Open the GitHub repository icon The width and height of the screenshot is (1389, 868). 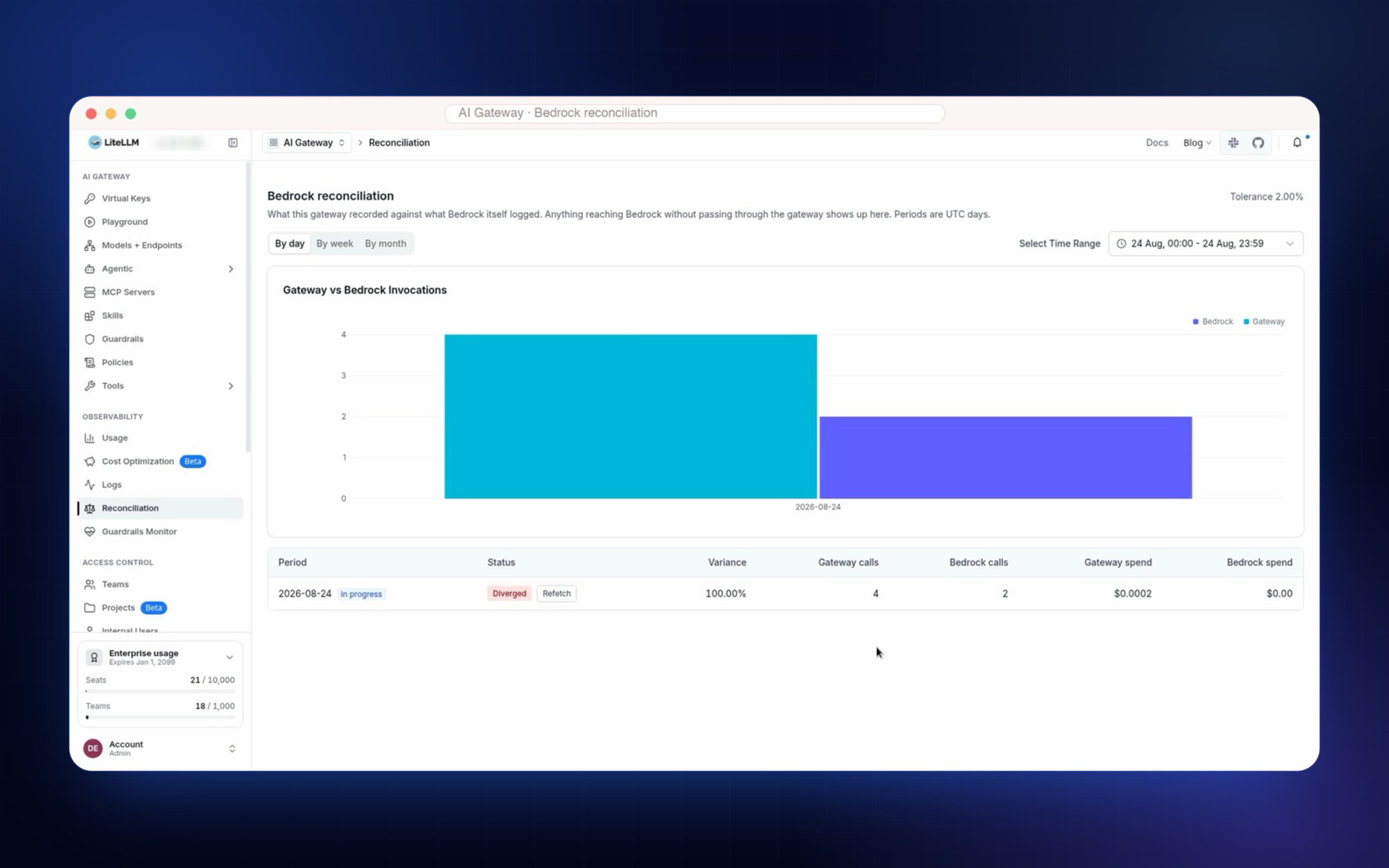[1258, 143]
